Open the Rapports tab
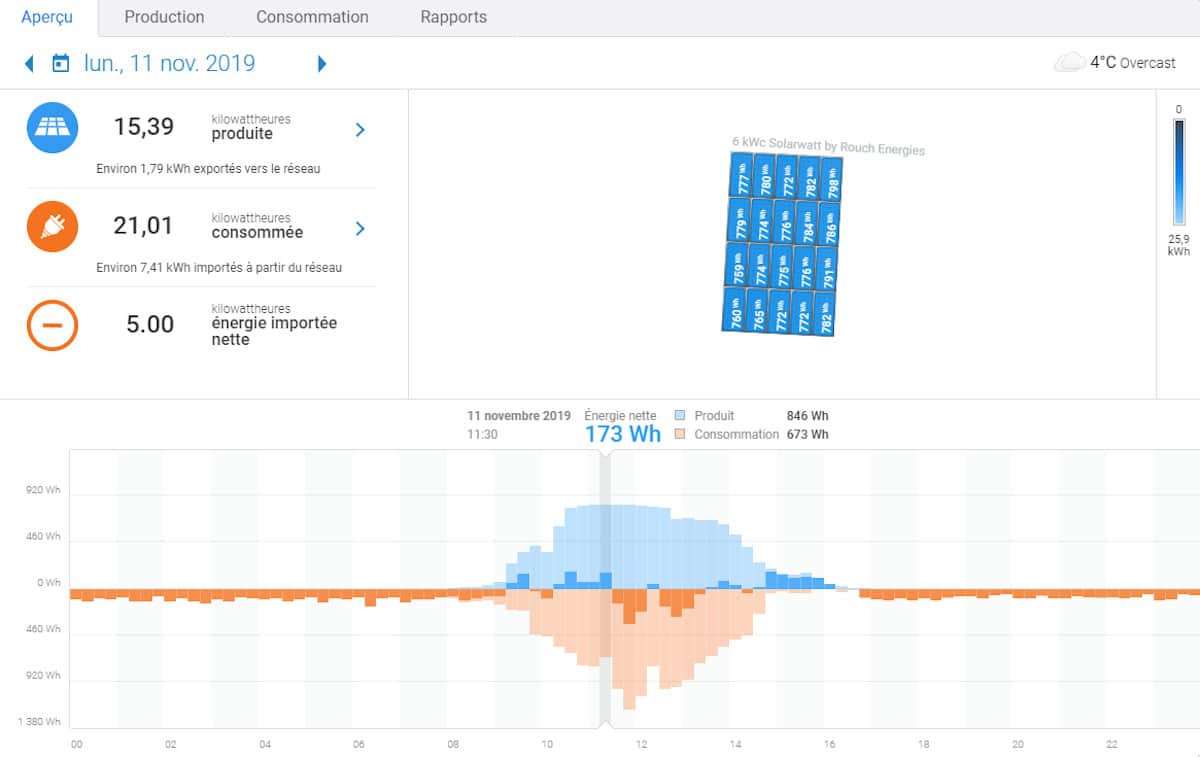Image resolution: width=1200 pixels, height=757 pixels. 453,17
